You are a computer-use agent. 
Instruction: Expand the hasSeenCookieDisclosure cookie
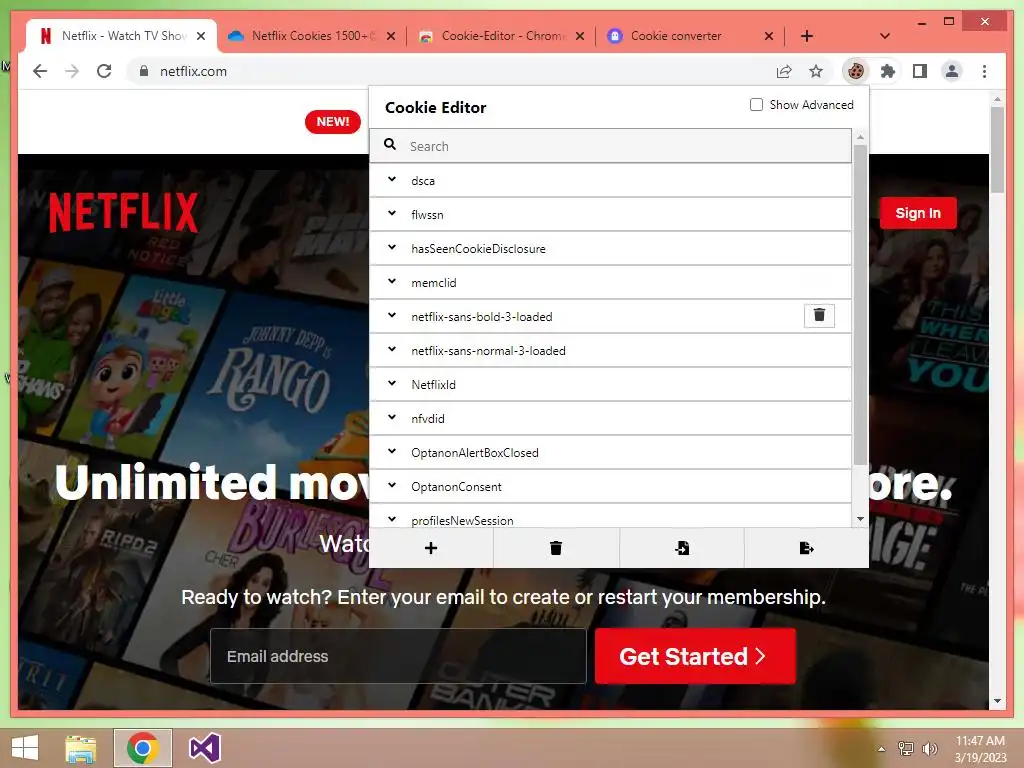coord(392,247)
